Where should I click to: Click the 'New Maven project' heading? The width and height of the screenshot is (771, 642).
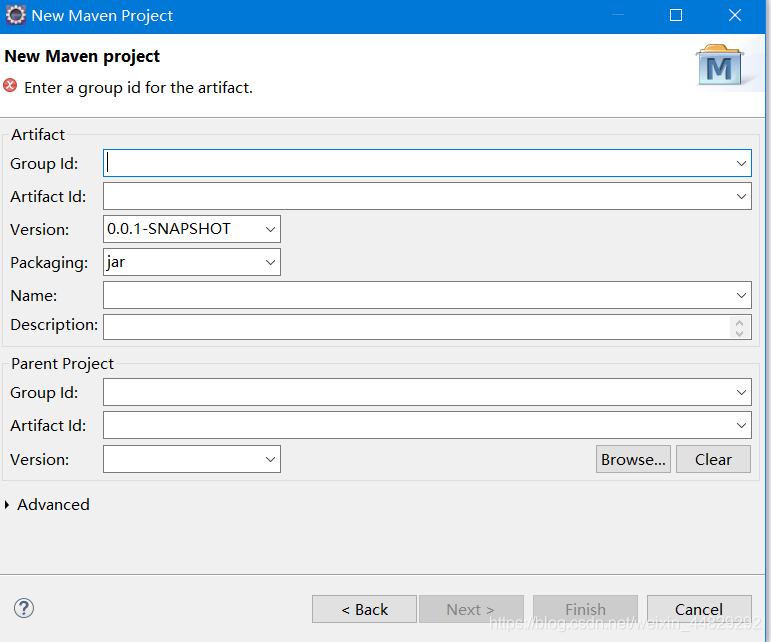(82, 56)
